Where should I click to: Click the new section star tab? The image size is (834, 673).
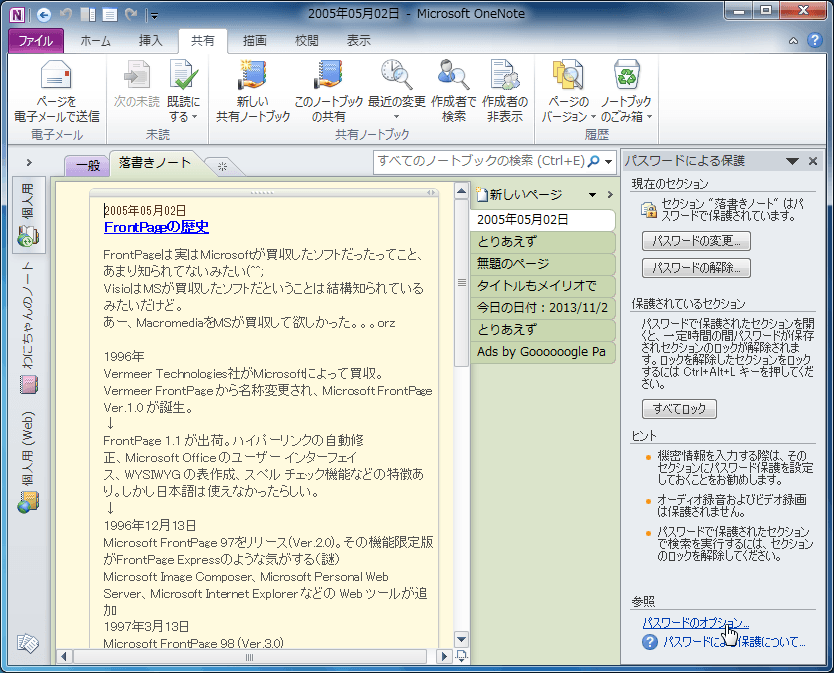click(222, 167)
